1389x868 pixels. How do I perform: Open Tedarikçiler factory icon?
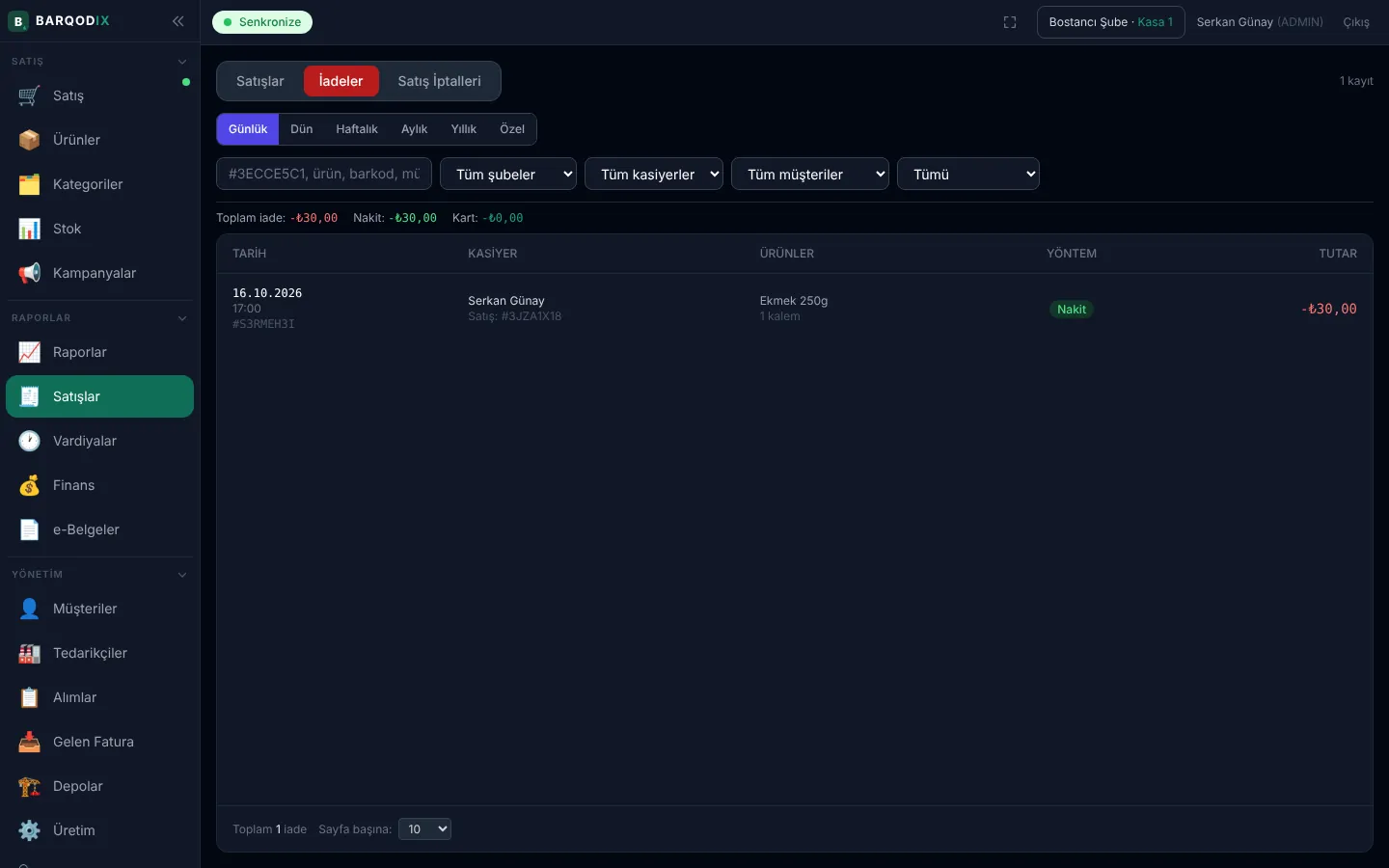[x=30, y=653]
